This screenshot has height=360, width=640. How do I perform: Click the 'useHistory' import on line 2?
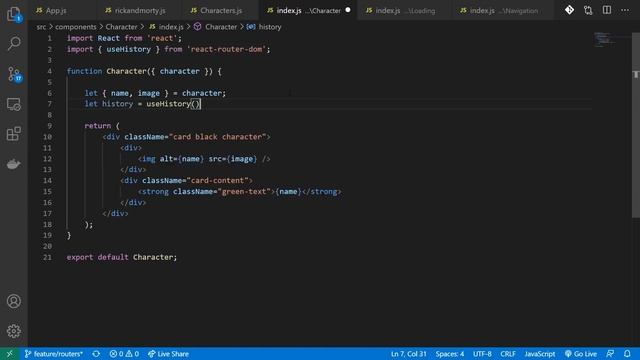(x=129, y=49)
